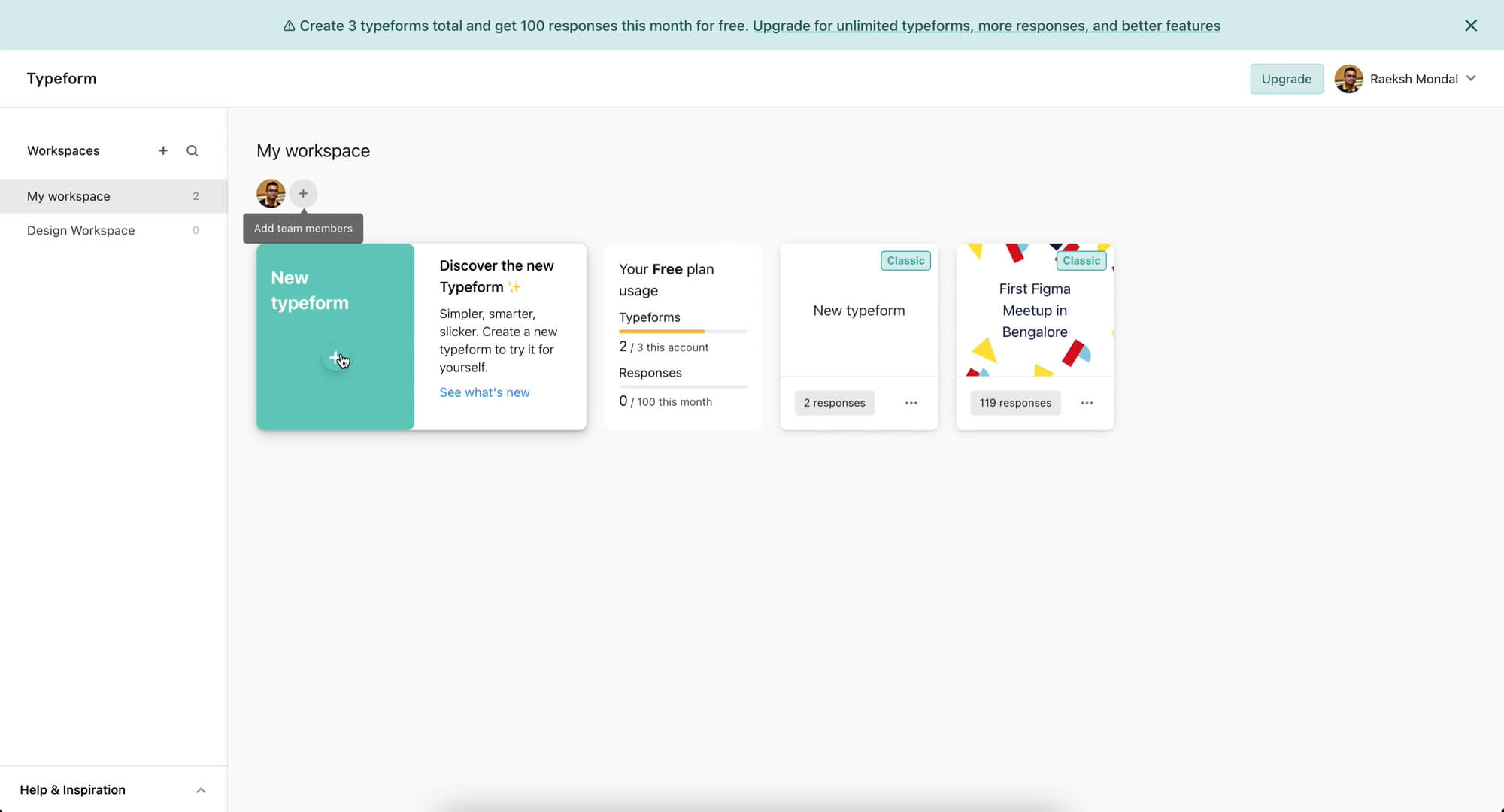The width and height of the screenshot is (1504, 812).
Task: Click the plus icon to add workspace
Action: pos(163,150)
